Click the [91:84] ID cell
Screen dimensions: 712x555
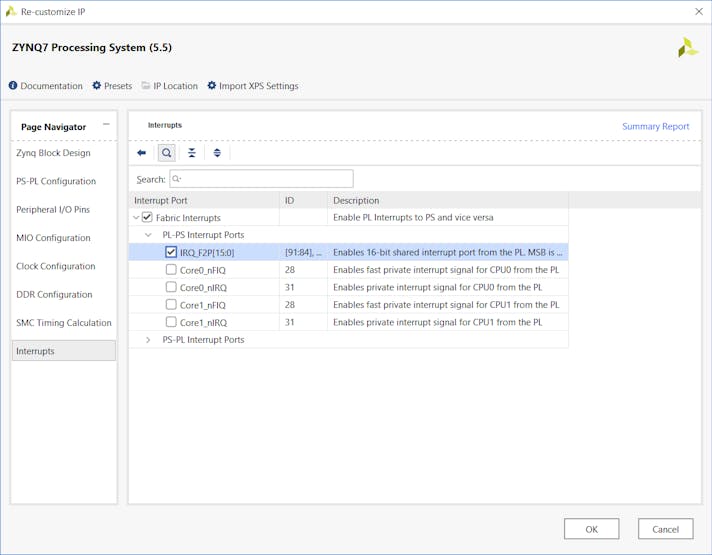coord(303,252)
